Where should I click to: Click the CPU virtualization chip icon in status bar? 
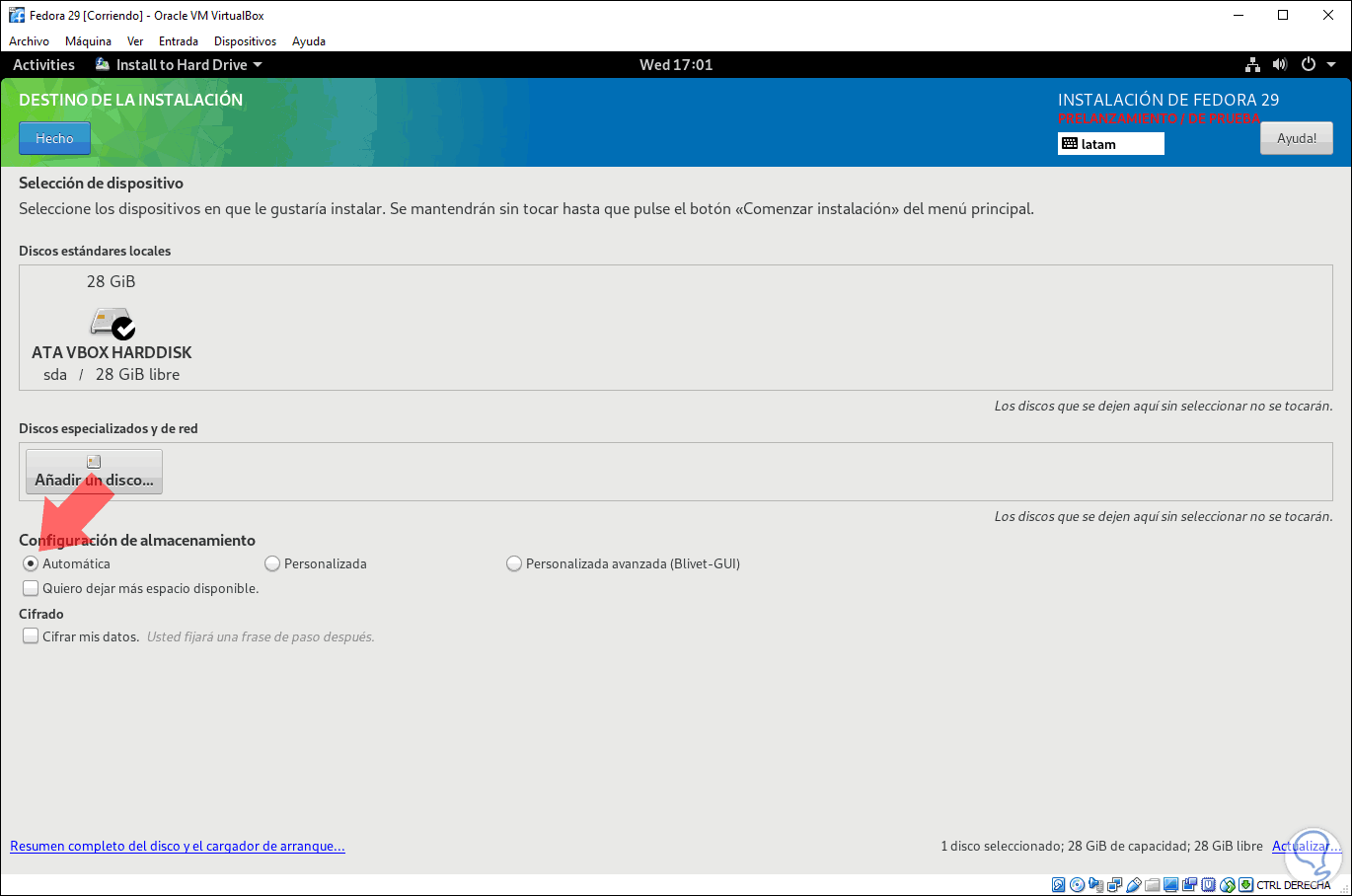1209,885
